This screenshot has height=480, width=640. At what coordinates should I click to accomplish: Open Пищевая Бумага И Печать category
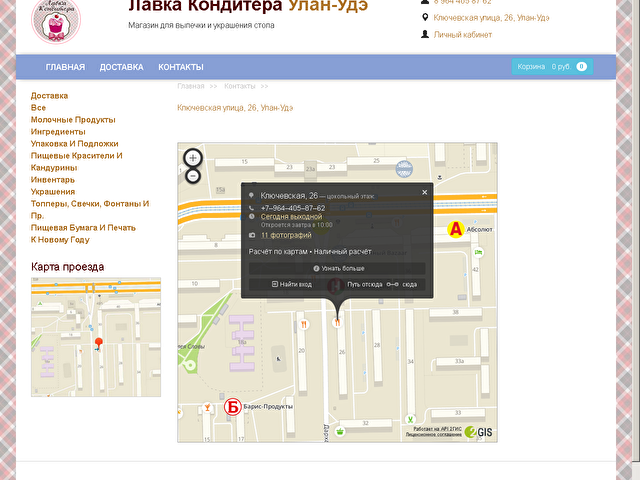point(83,228)
